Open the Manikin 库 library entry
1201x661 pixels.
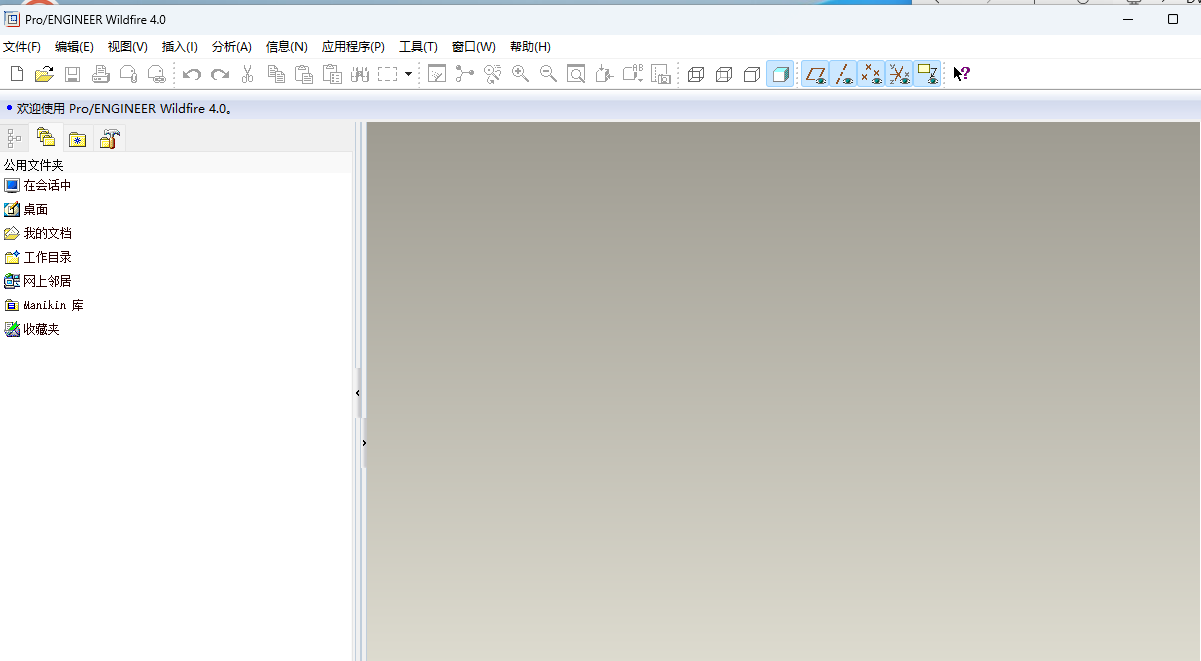(x=44, y=306)
